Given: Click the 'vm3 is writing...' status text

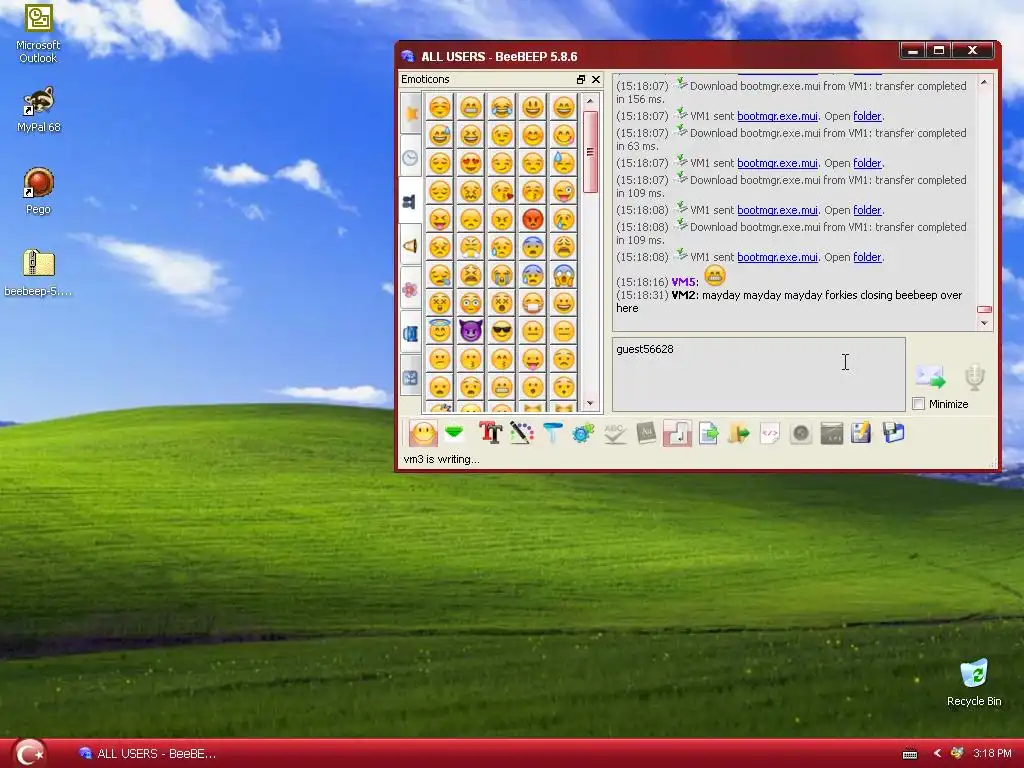Looking at the screenshot, I should point(441,459).
